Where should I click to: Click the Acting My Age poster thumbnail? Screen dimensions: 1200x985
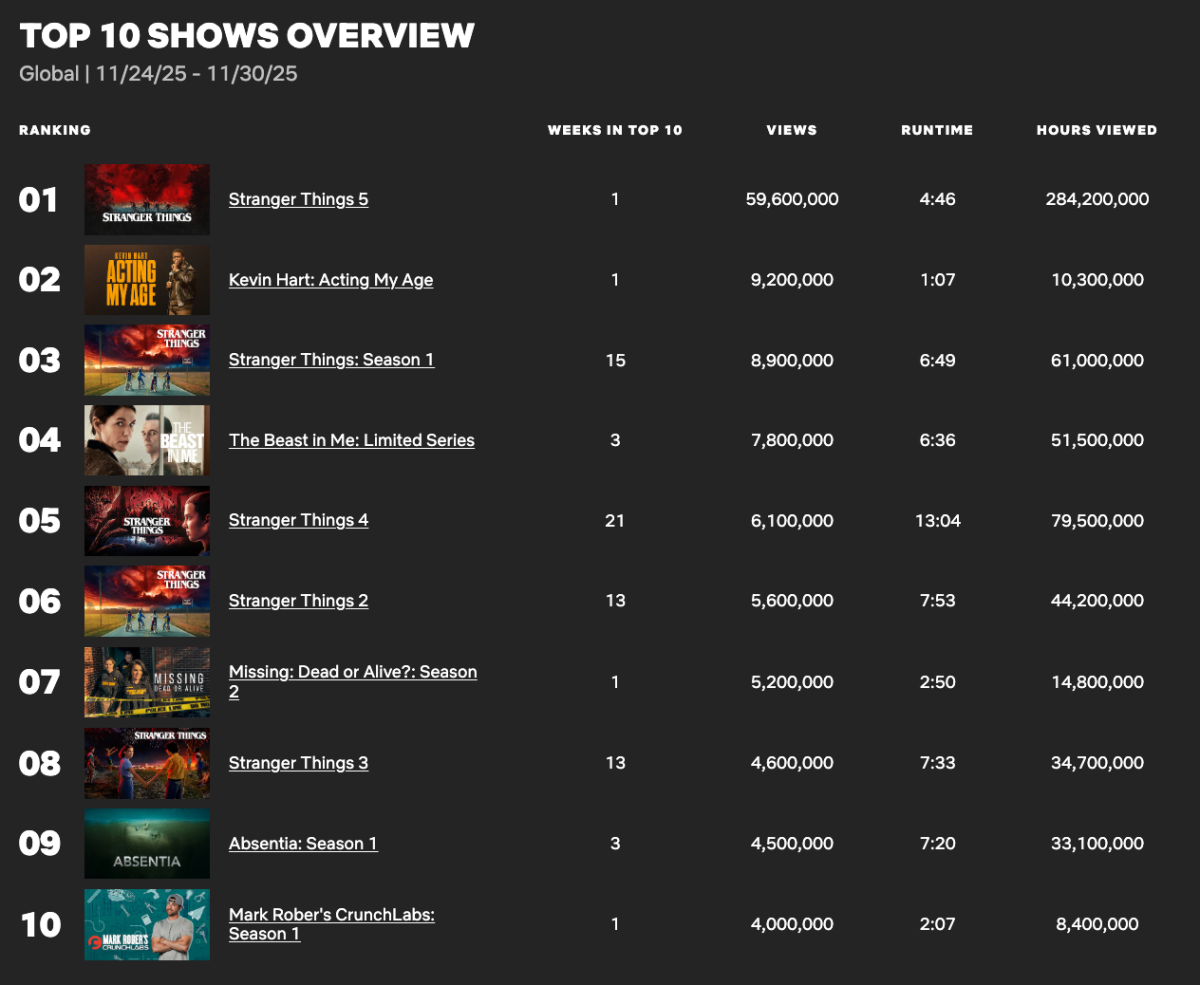(x=147, y=280)
